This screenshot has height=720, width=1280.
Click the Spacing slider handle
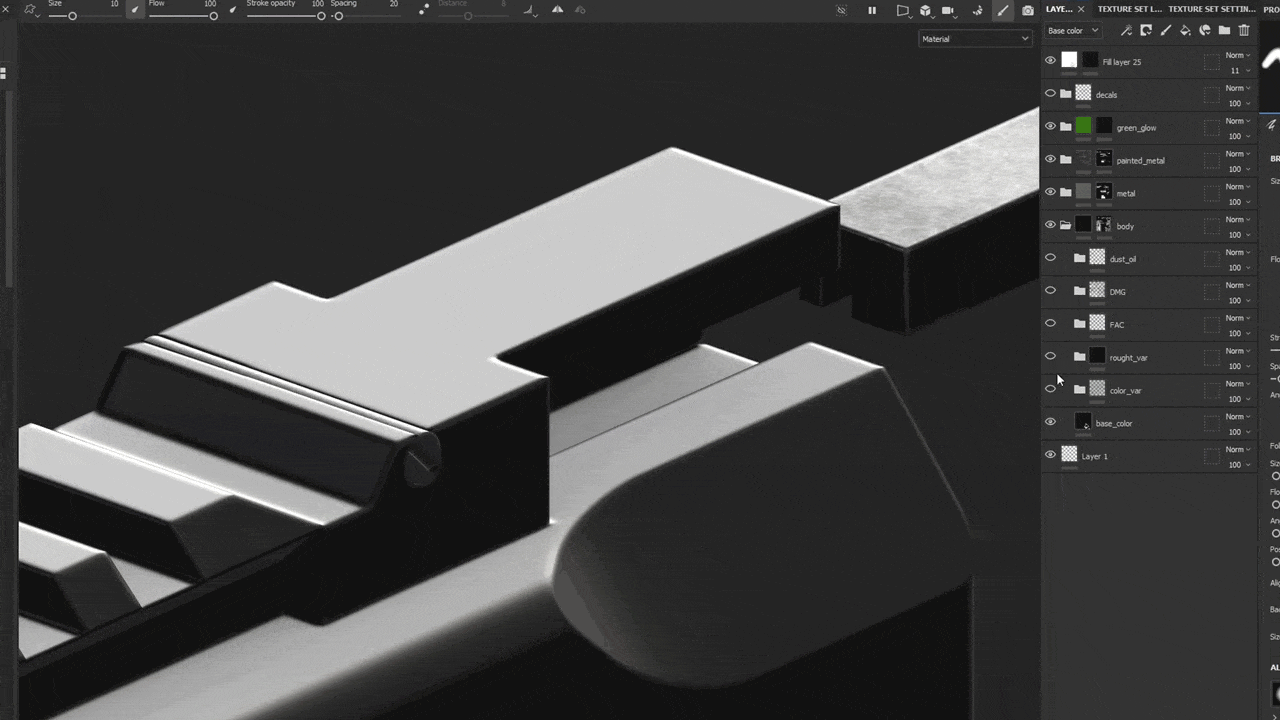pyautogui.click(x=339, y=16)
